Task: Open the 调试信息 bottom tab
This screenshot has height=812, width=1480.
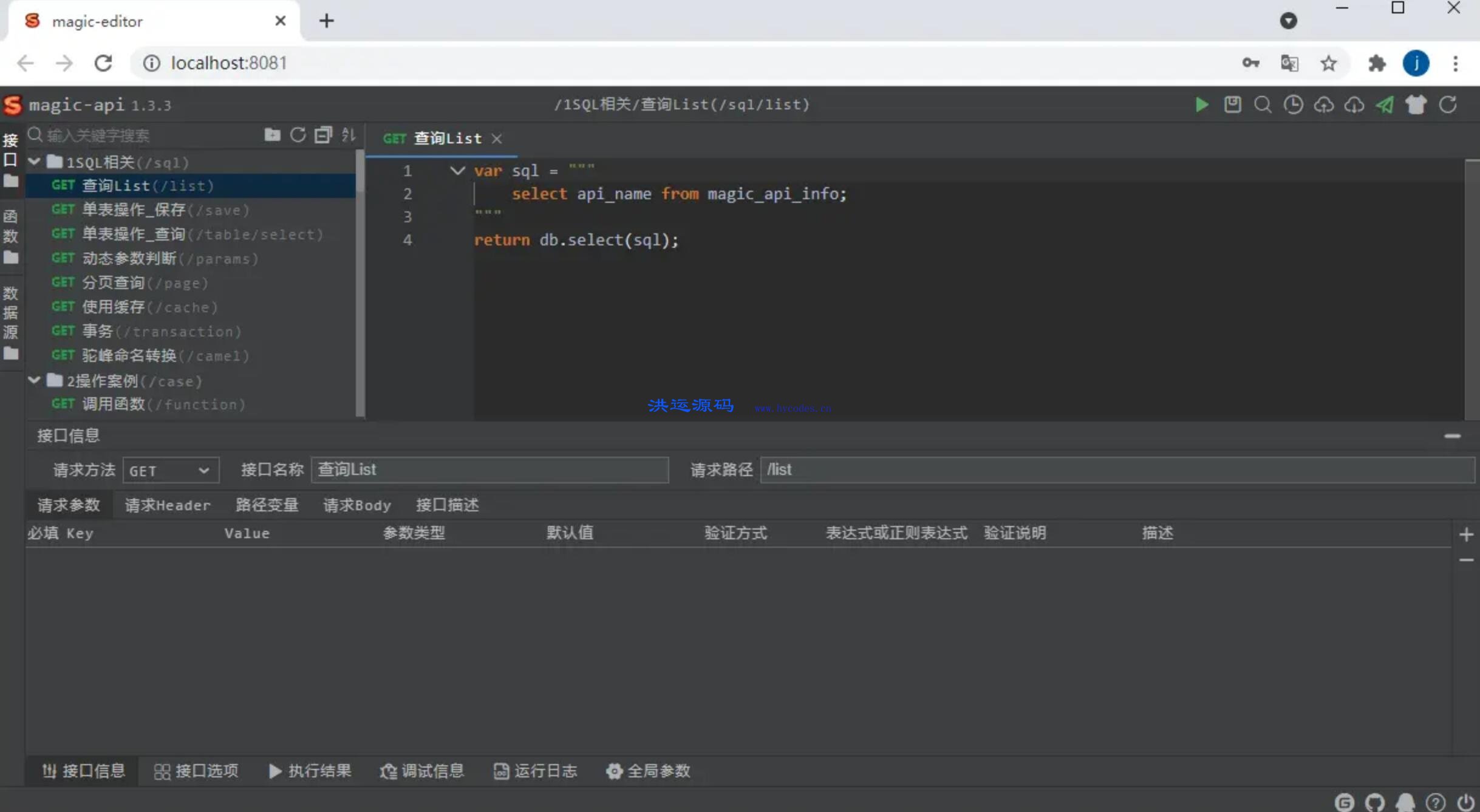Action: 422,771
